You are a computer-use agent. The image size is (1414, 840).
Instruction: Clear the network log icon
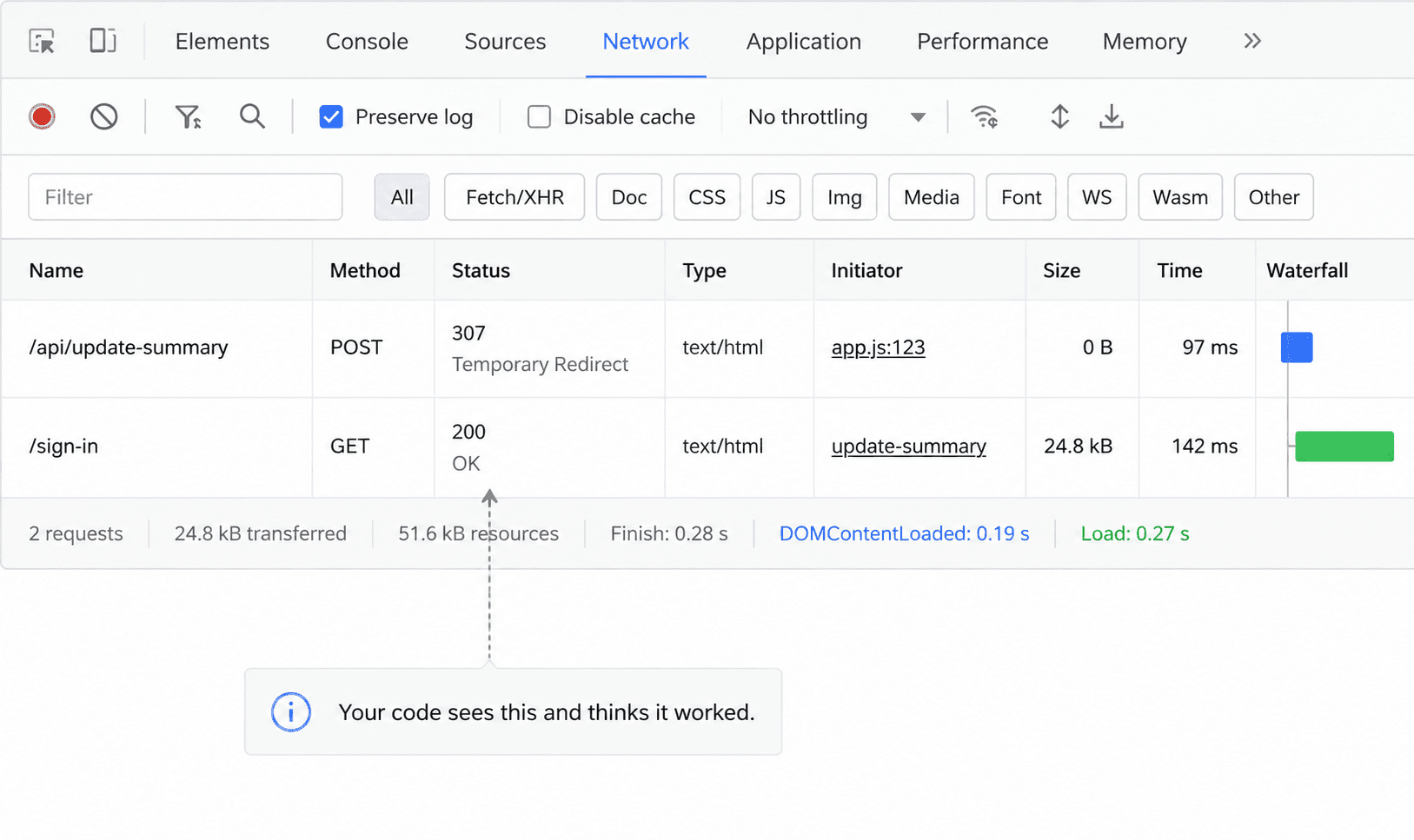[x=103, y=116]
